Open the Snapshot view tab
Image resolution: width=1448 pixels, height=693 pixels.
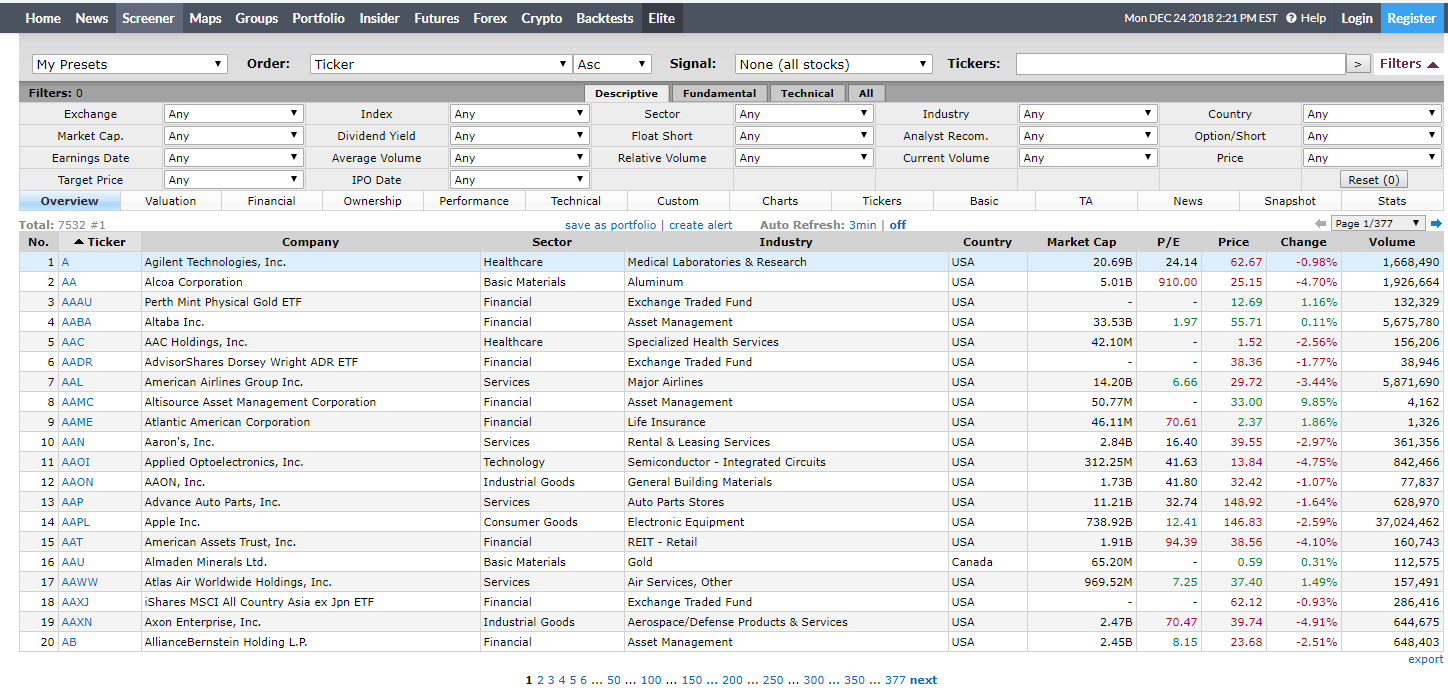[x=1290, y=201]
